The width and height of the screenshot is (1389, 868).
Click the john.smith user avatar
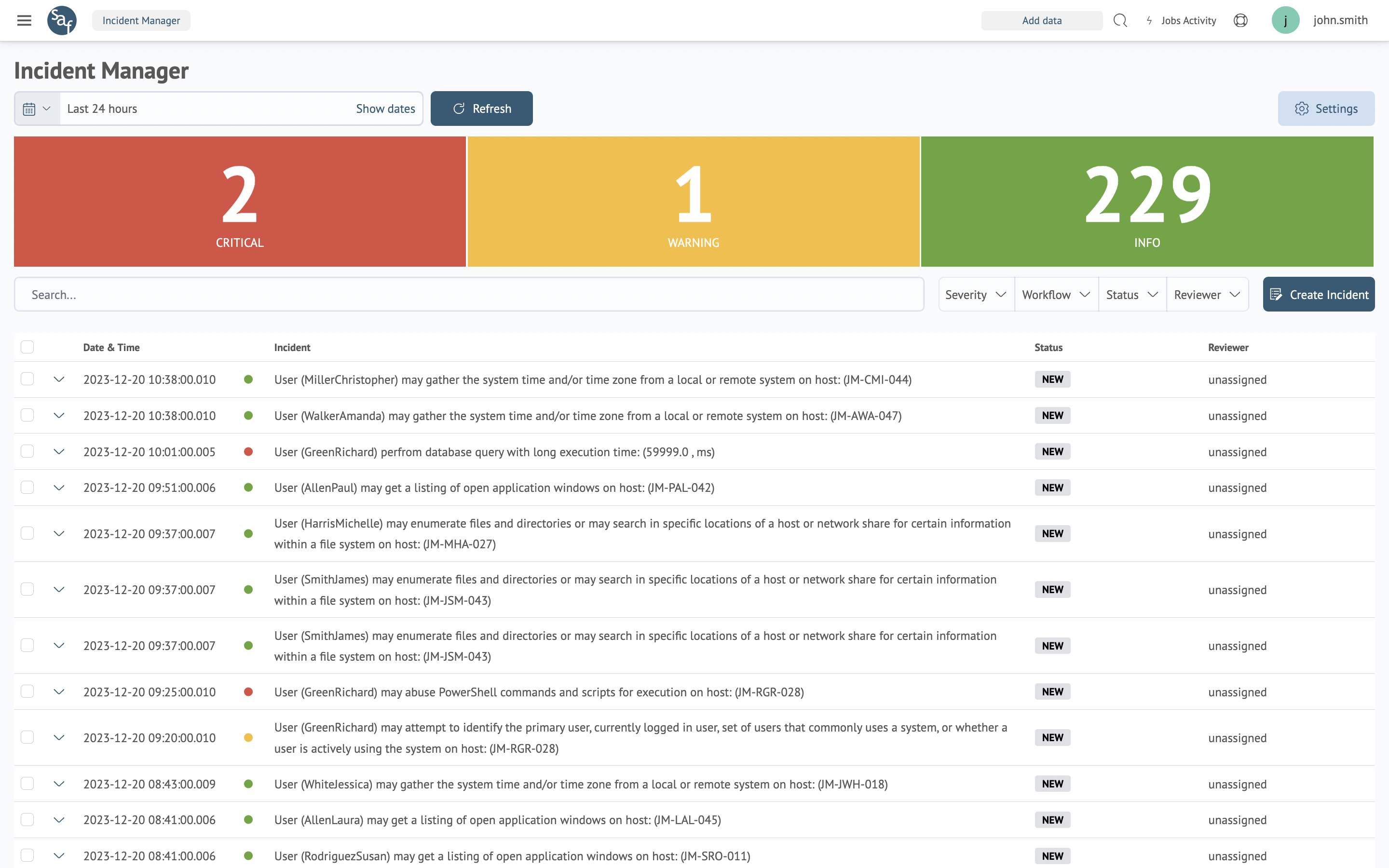[1285, 21]
